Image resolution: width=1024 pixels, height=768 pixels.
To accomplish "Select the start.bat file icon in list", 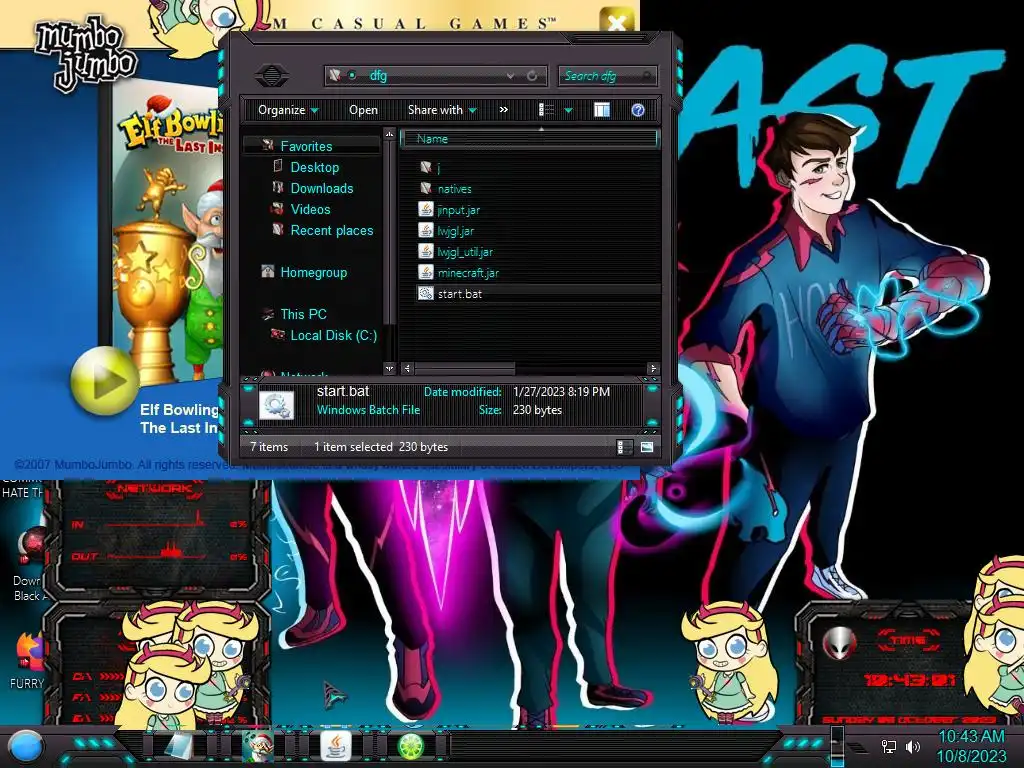I will (x=426, y=293).
